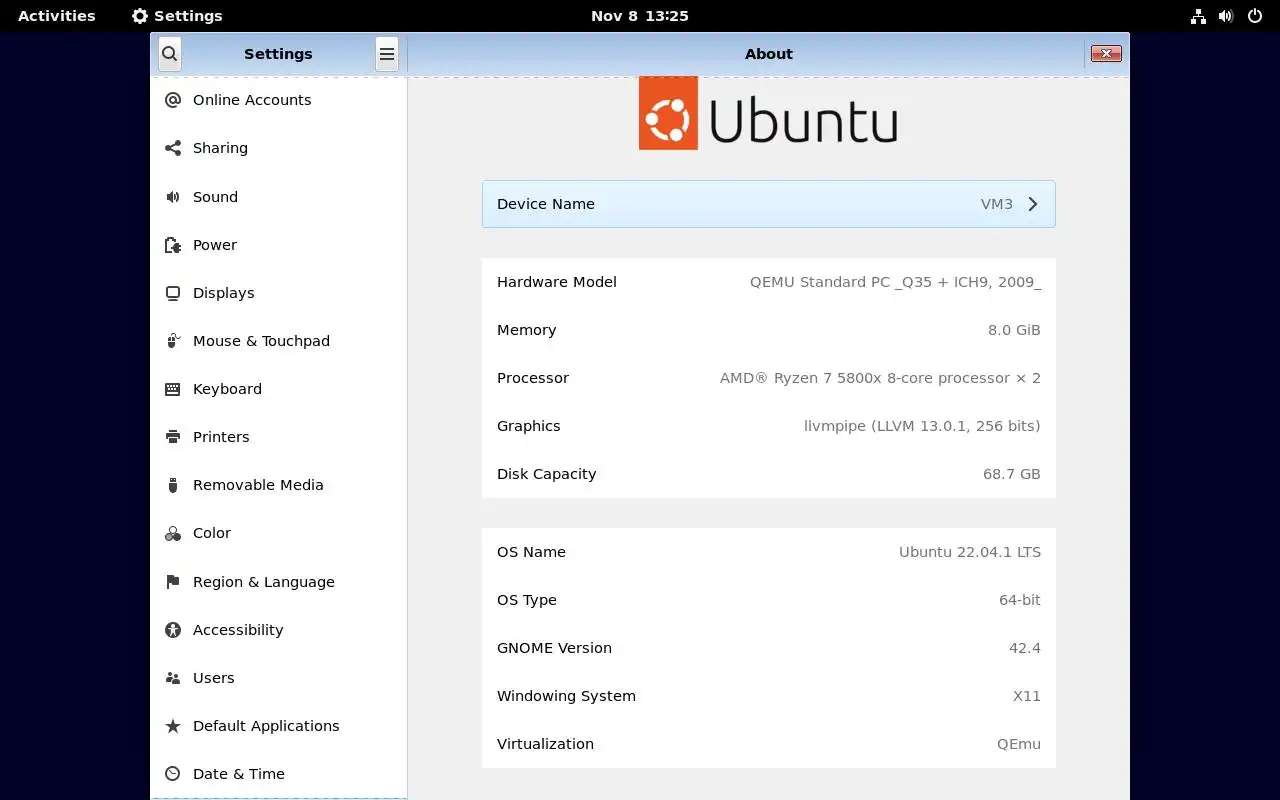This screenshot has width=1280, height=800.
Task: Open Mouse & Touchpad settings
Action: pos(279,341)
